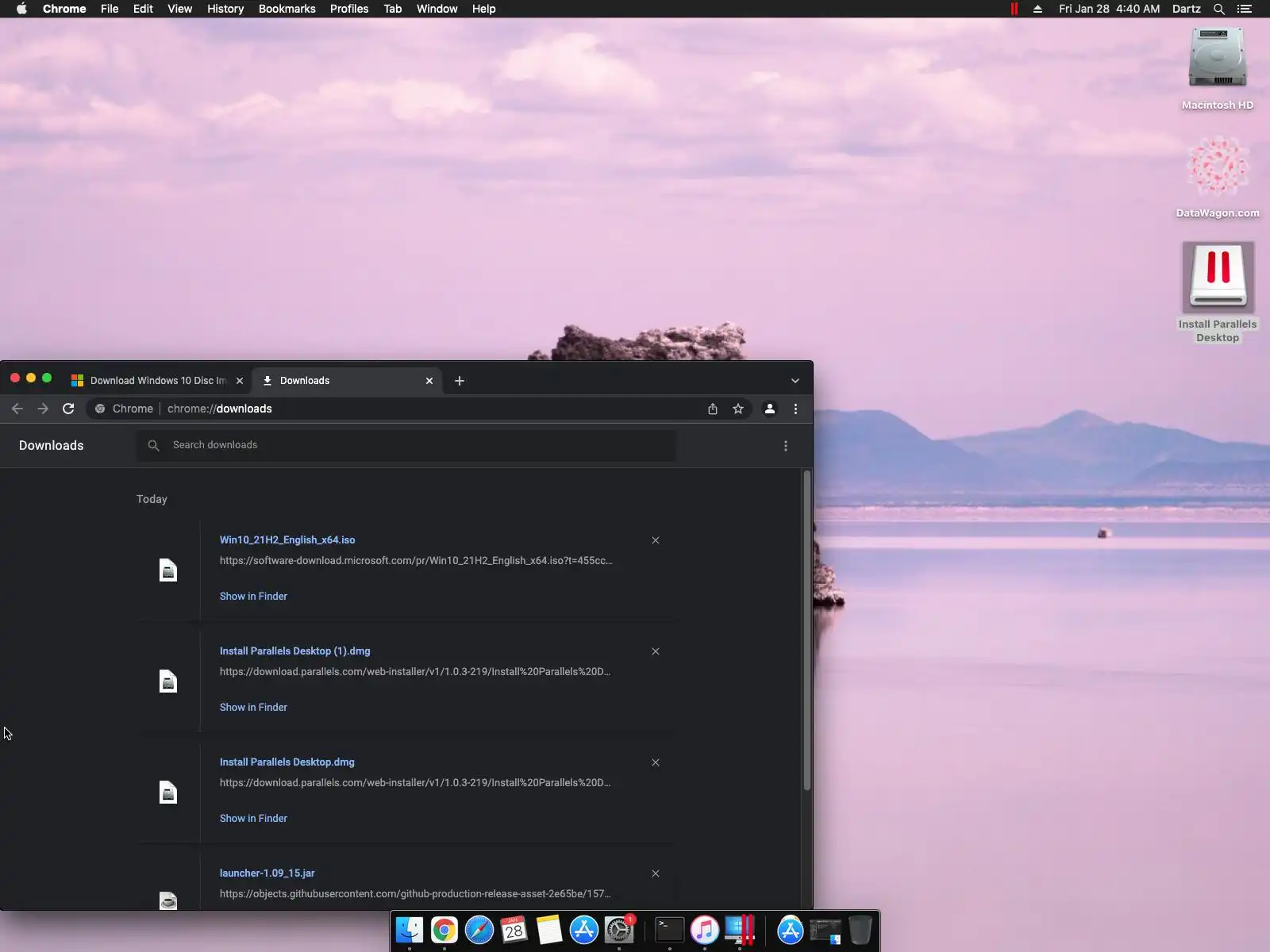Click the Dartz user name in menu bar
This screenshot has height=952, width=1270.
(x=1187, y=9)
